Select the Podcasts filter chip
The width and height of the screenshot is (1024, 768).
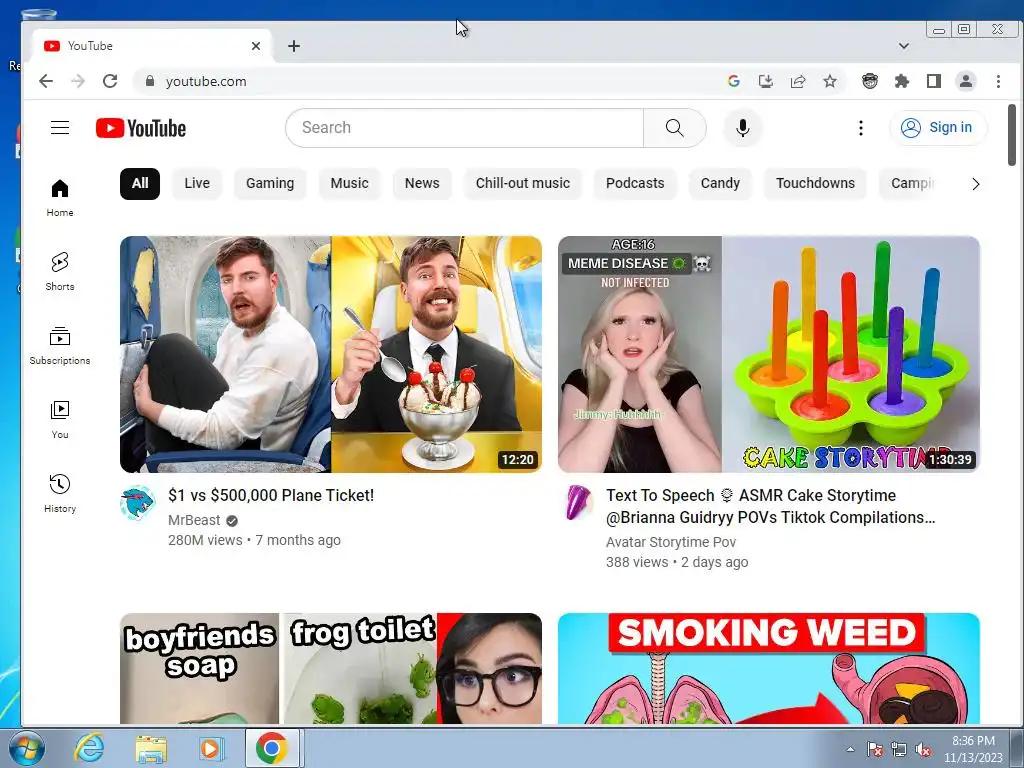click(x=635, y=184)
